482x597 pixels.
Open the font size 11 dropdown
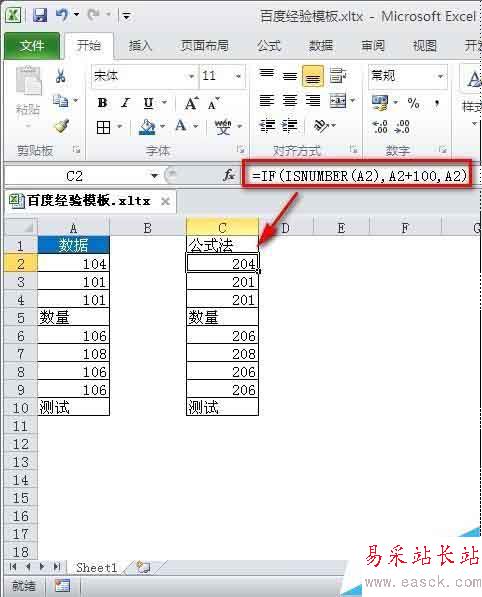pos(238,76)
